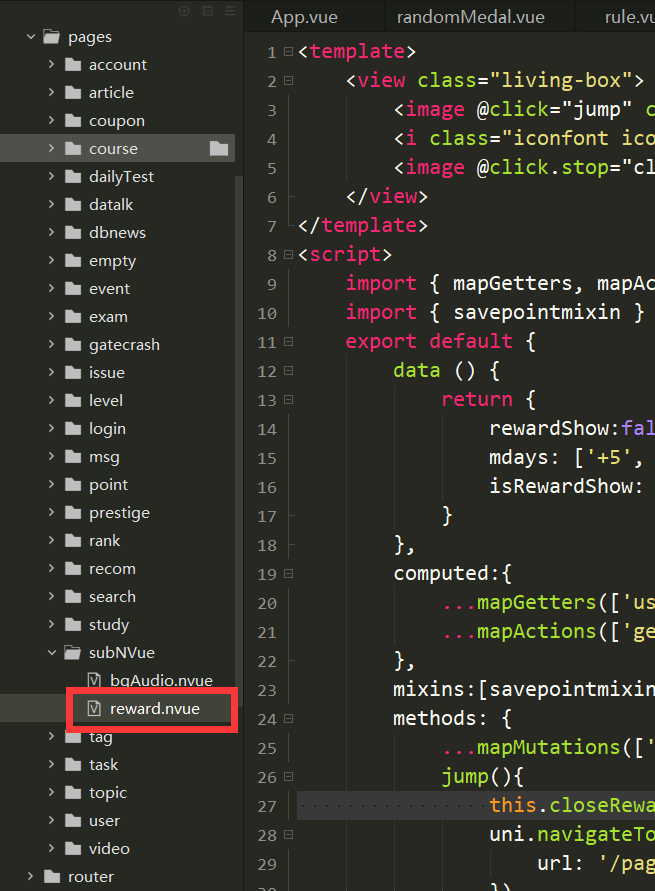
Task: Click the rank folder icon
Action: 73,540
